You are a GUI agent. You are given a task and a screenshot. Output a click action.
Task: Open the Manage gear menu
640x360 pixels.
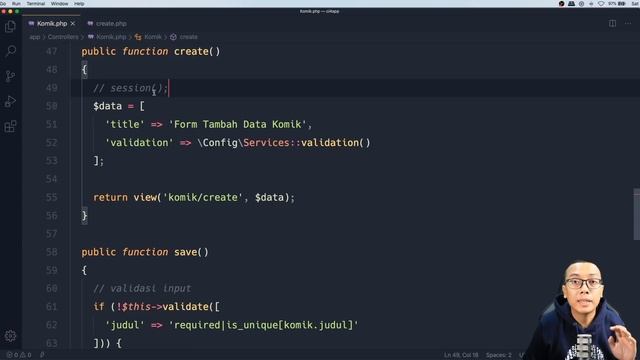pos(10,336)
